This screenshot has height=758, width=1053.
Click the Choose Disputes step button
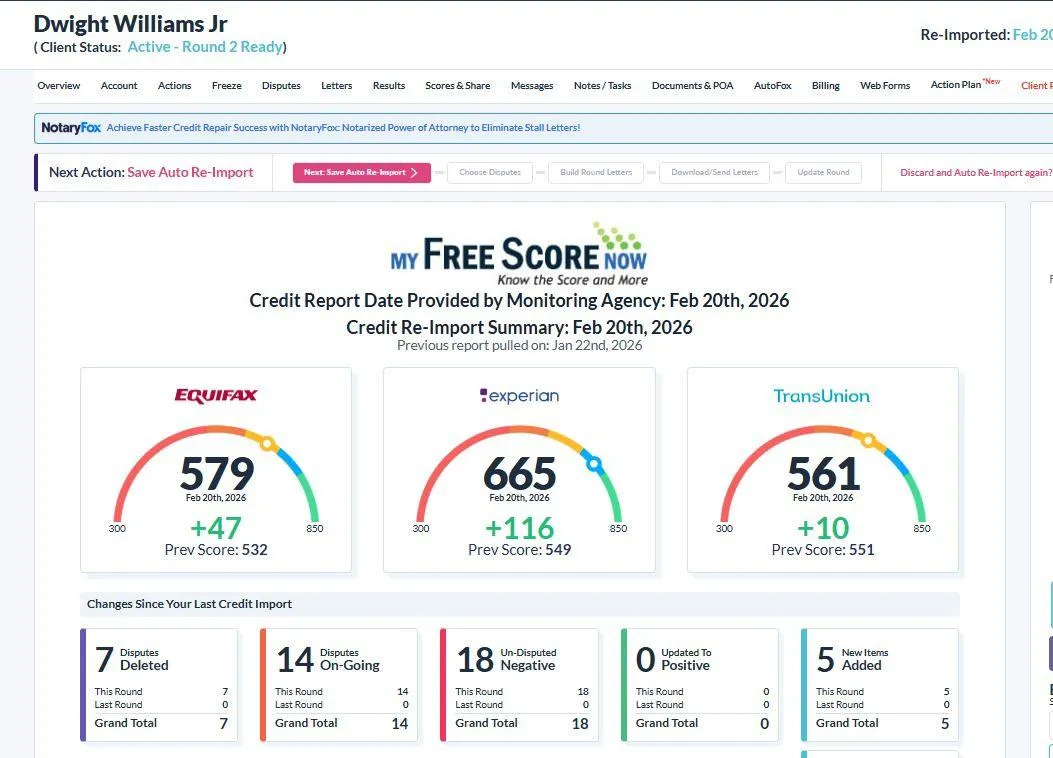point(490,173)
